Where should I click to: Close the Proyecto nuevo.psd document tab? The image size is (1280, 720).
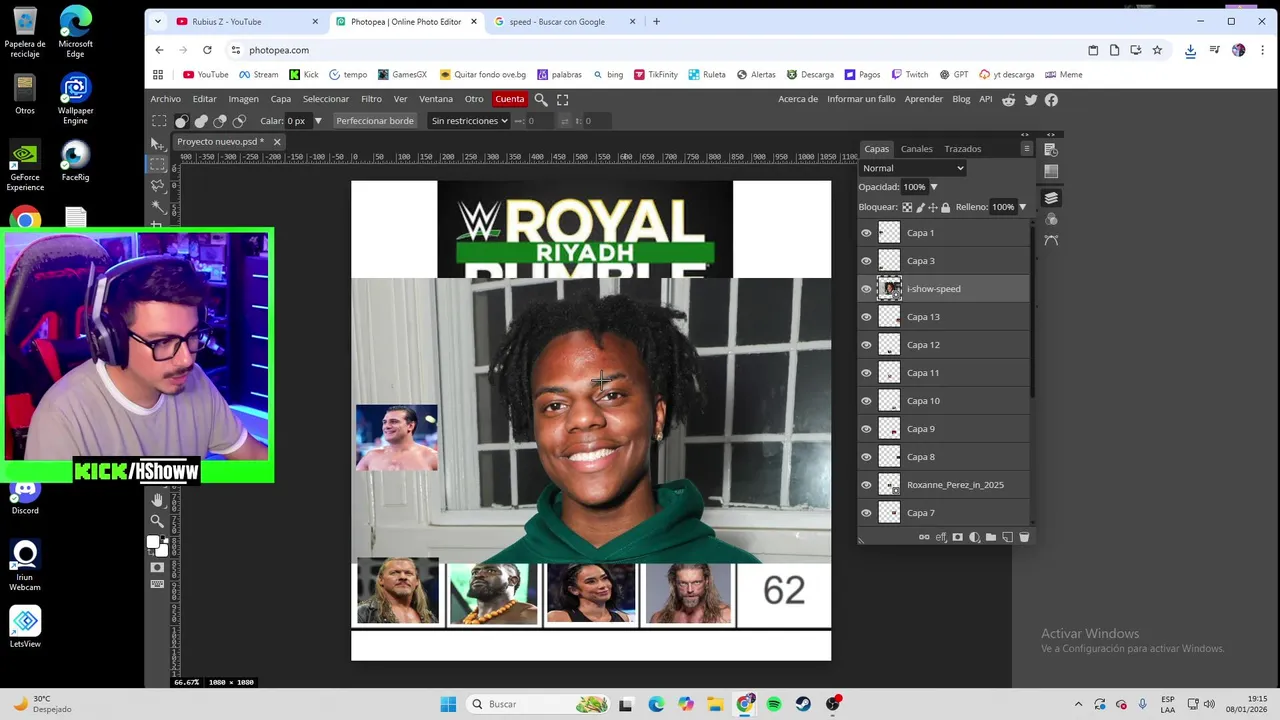click(277, 142)
